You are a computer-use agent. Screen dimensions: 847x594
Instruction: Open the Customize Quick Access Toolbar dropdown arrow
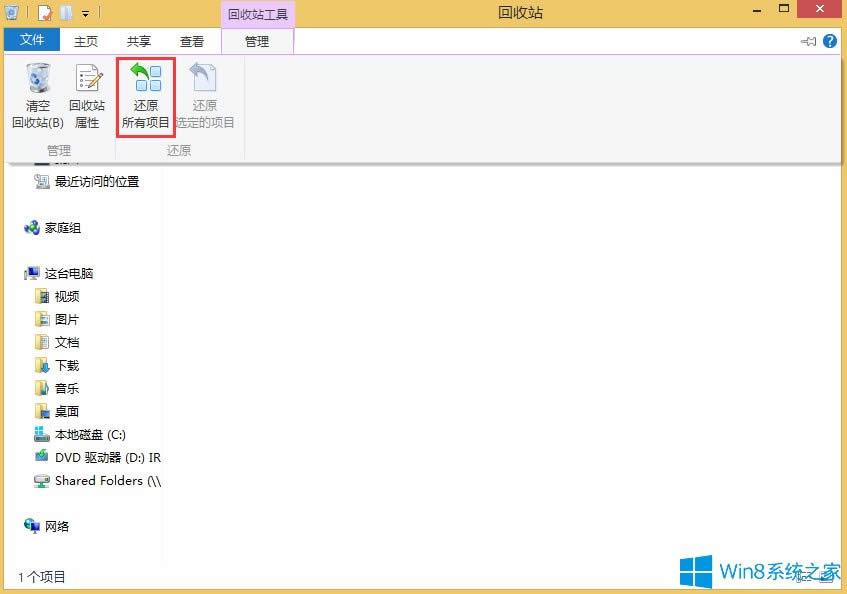86,13
